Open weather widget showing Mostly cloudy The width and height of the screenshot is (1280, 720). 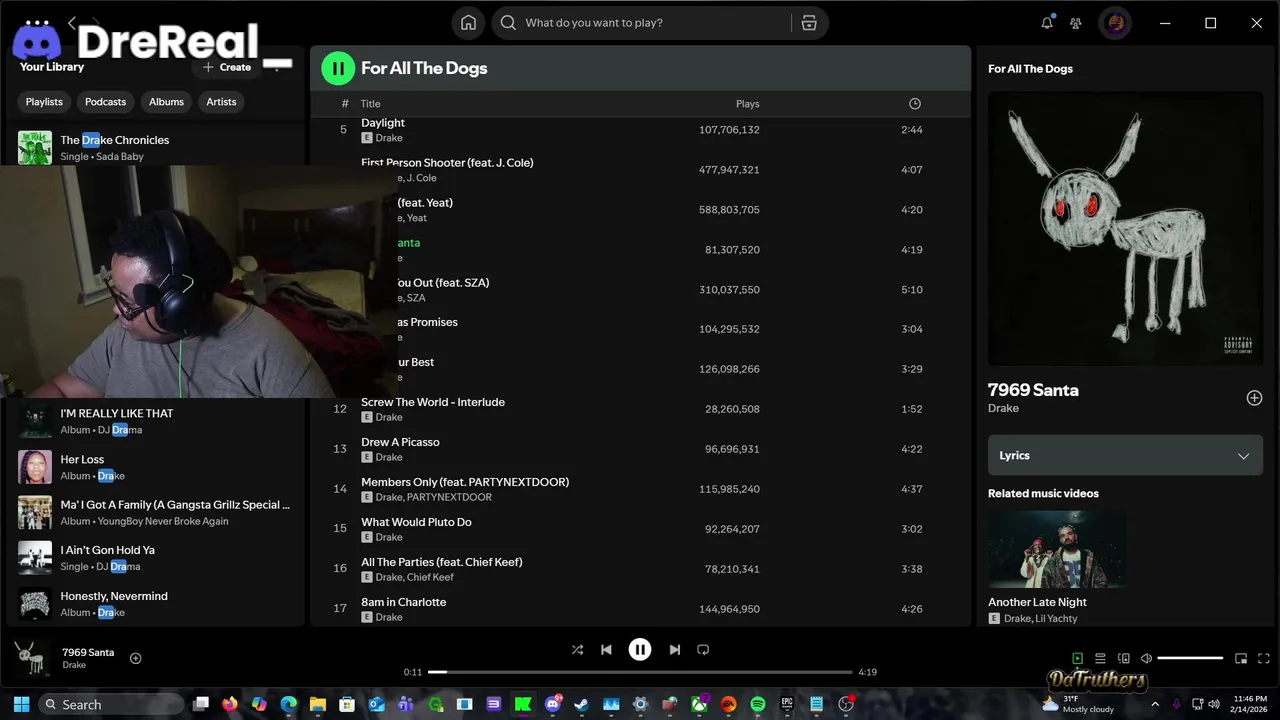click(x=1078, y=704)
